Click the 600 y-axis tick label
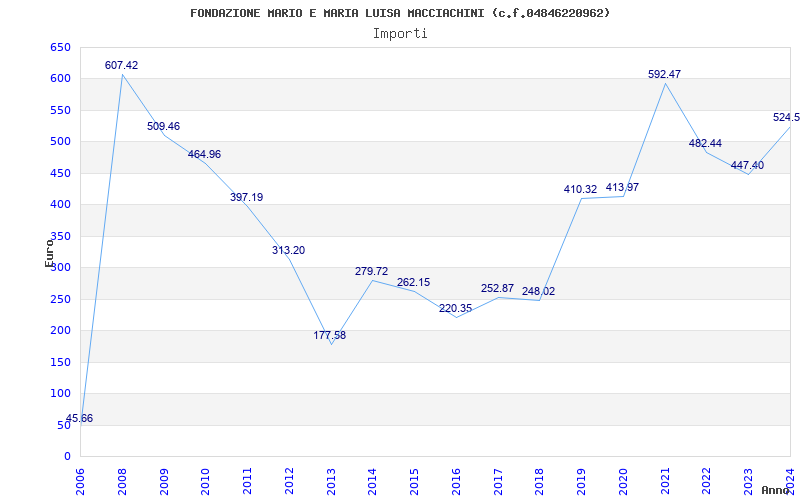This screenshot has width=800, height=500. 60,79
